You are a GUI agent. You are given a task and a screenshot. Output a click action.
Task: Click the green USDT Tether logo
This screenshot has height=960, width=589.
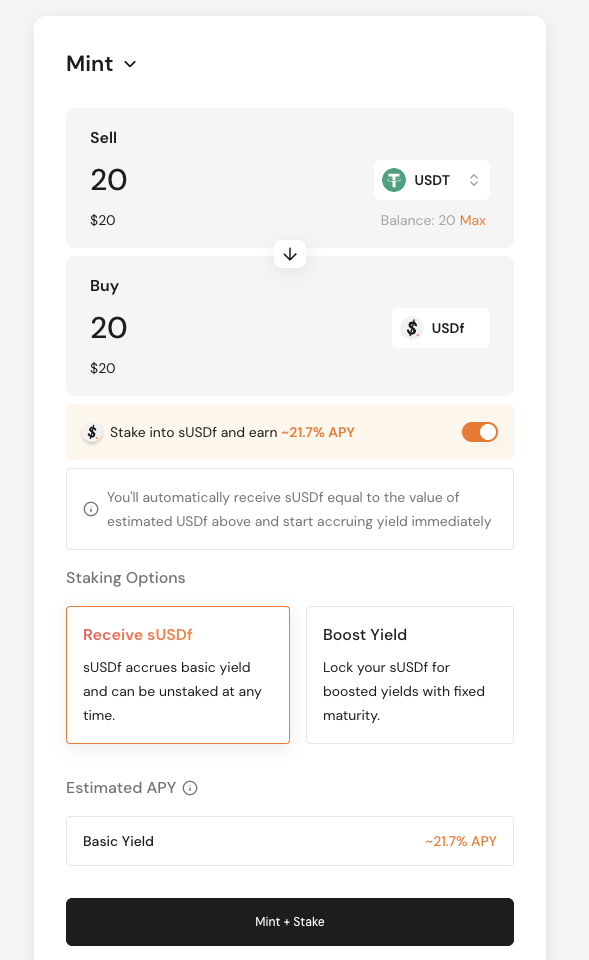click(394, 180)
